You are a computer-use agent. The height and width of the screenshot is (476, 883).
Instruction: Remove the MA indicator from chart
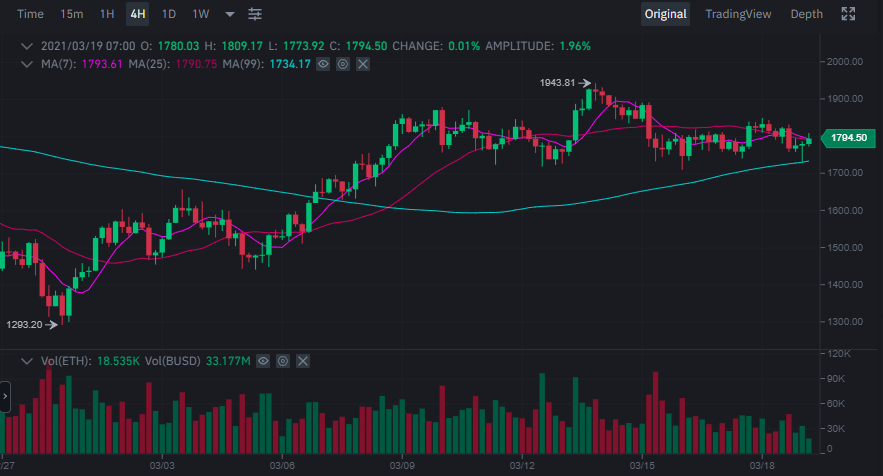pos(362,64)
